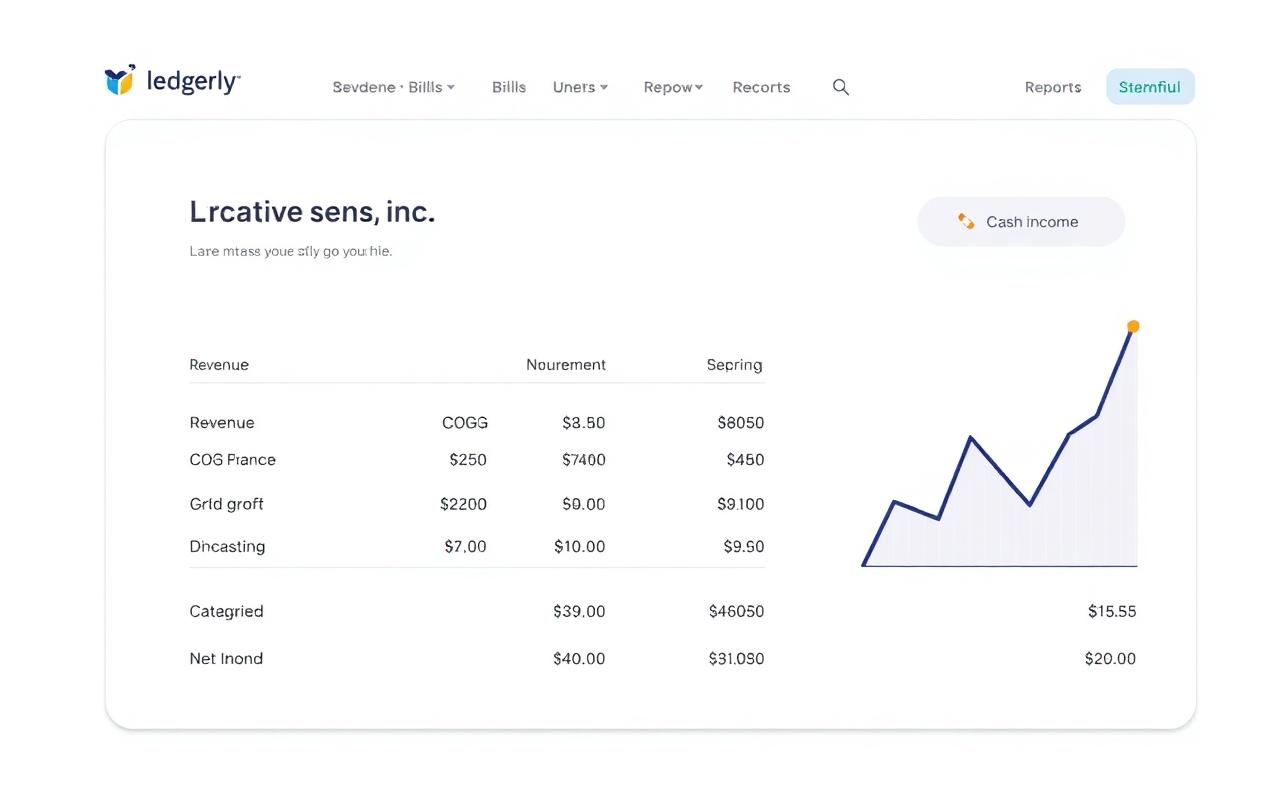1280x800 pixels.
Task: Click the Nourement column header
Action: tap(566, 364)
